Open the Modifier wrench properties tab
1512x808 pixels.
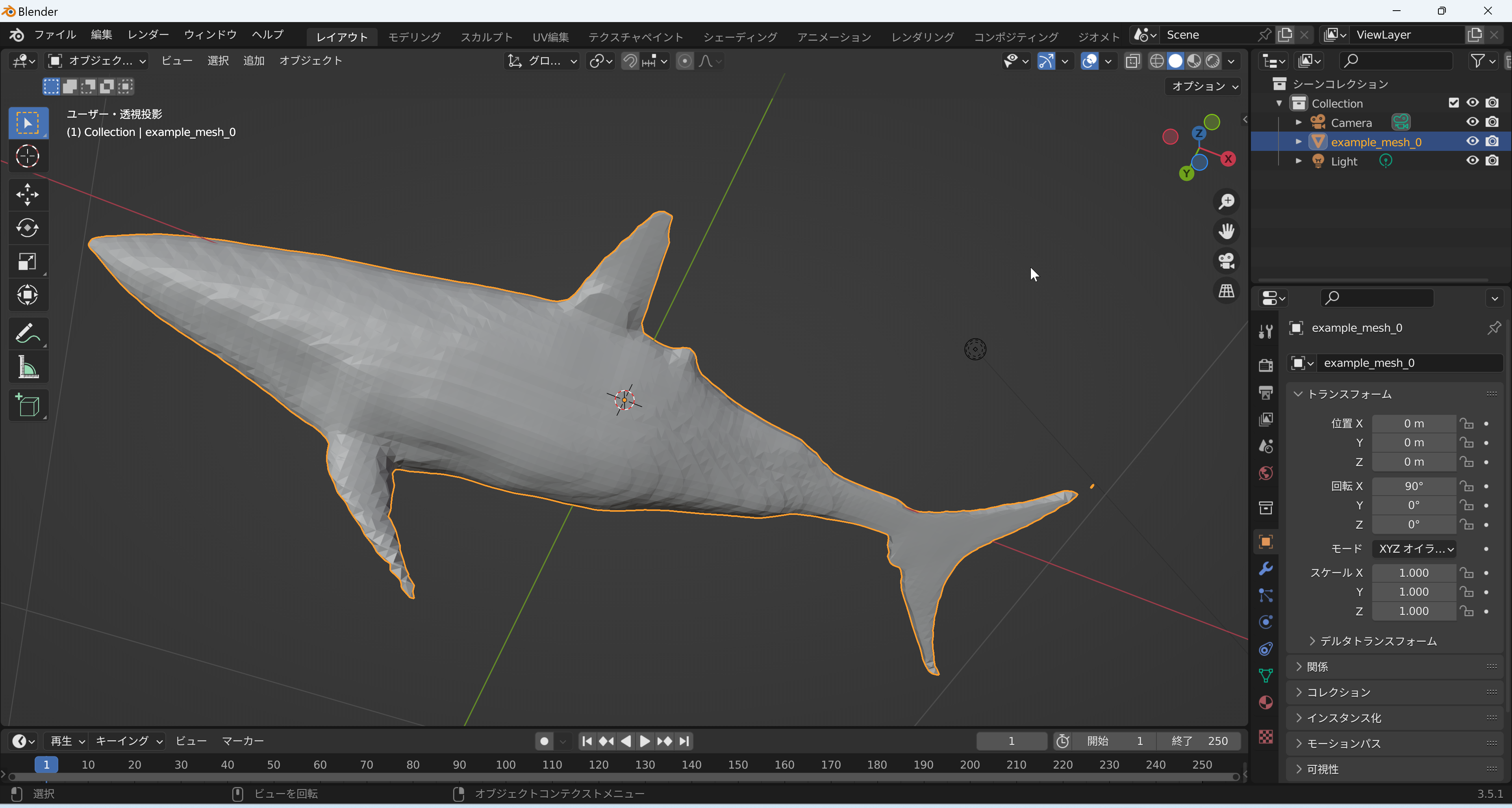(x=1266, y=568)
